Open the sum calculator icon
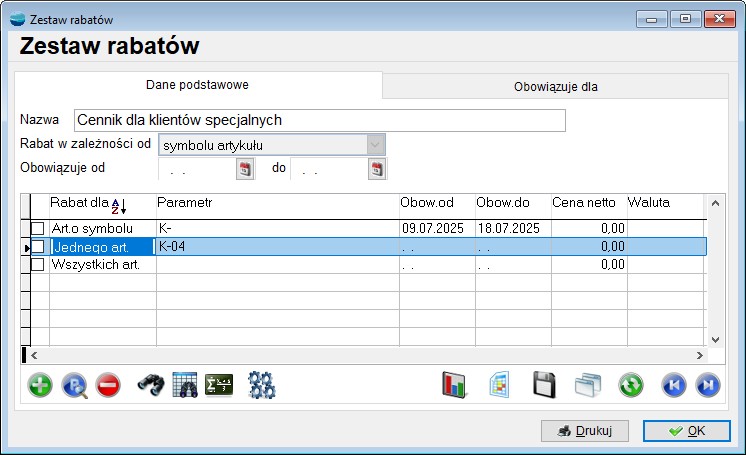This screenshot has height=455, width=746. [219, 385]
